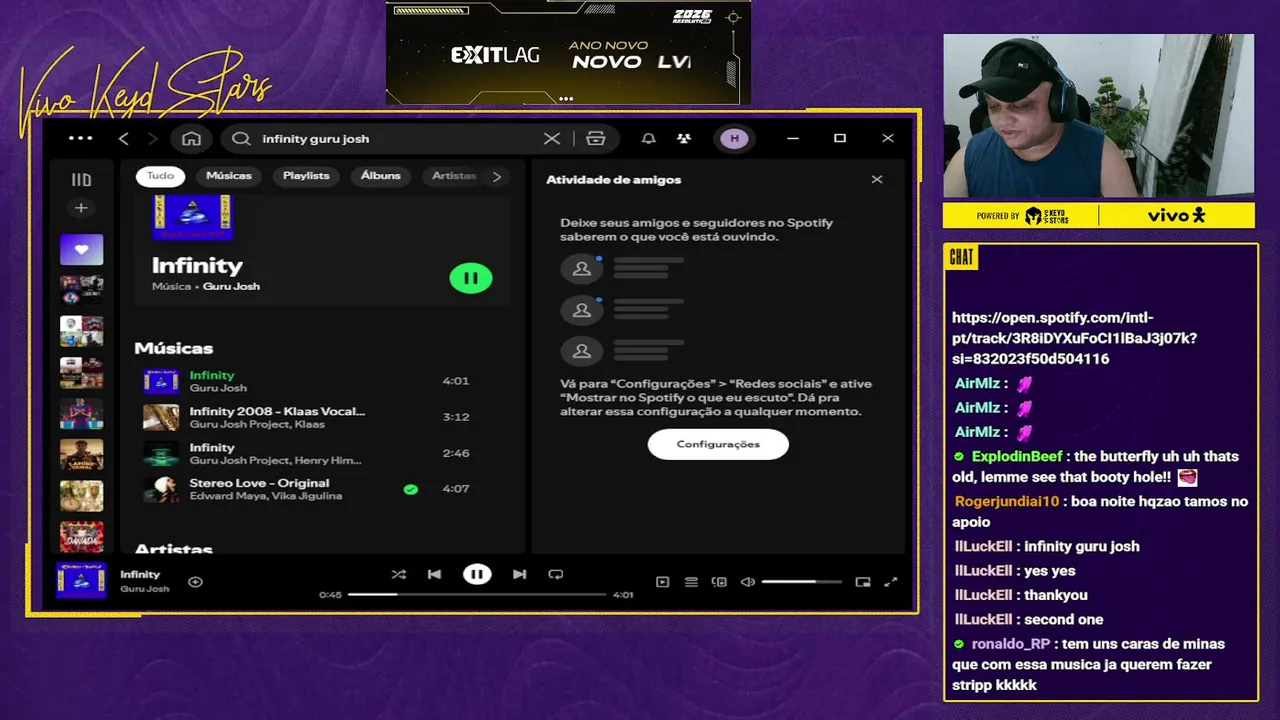Open the notifications bell
1280x720 pixels.
point(648,139)
